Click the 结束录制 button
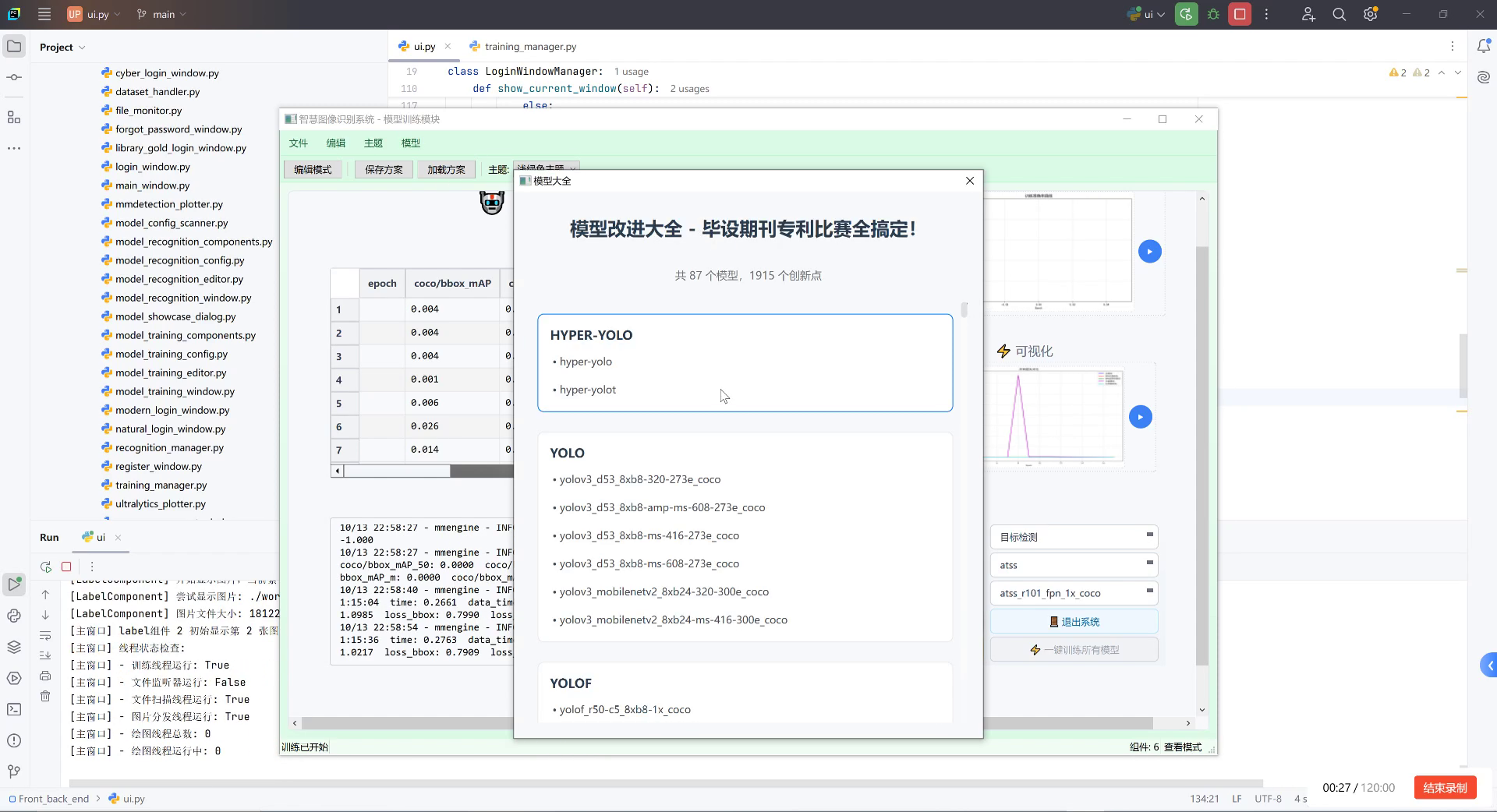Viewport: 1497px width, 812px height. [1445, 788]
